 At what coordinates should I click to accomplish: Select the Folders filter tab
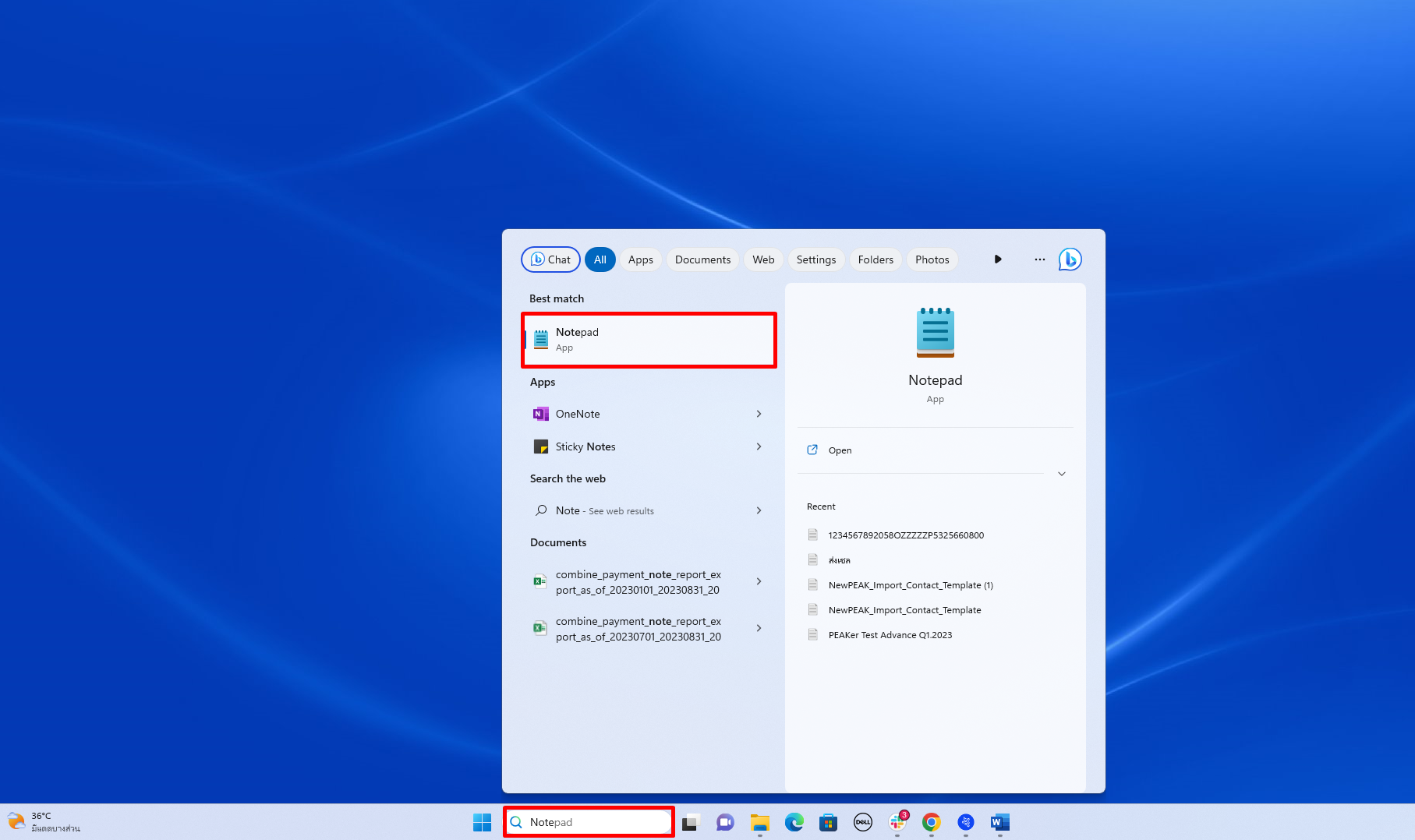(876, 259)
